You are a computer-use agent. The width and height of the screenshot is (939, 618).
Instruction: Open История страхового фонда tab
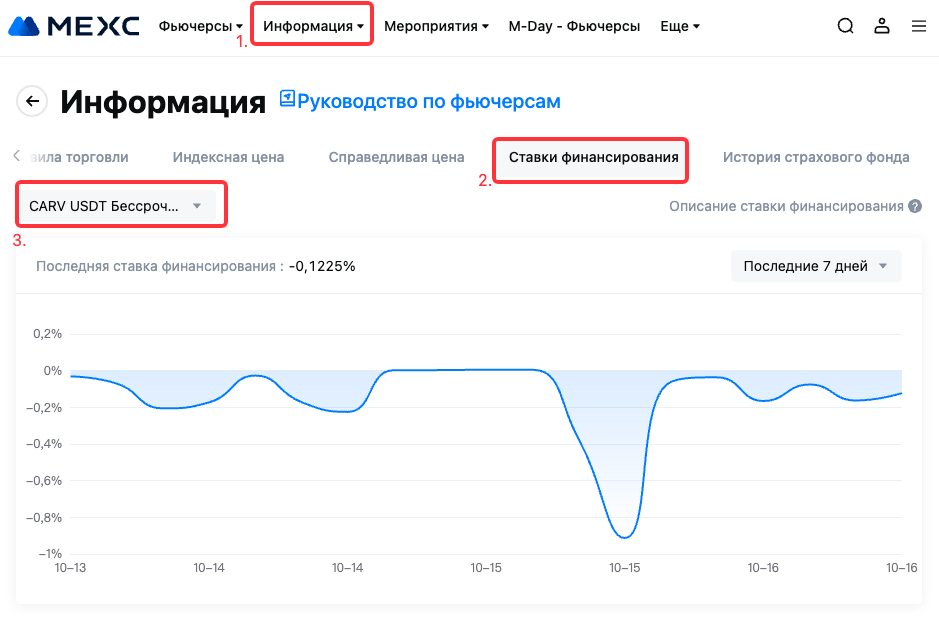click(x=816, y=157)
